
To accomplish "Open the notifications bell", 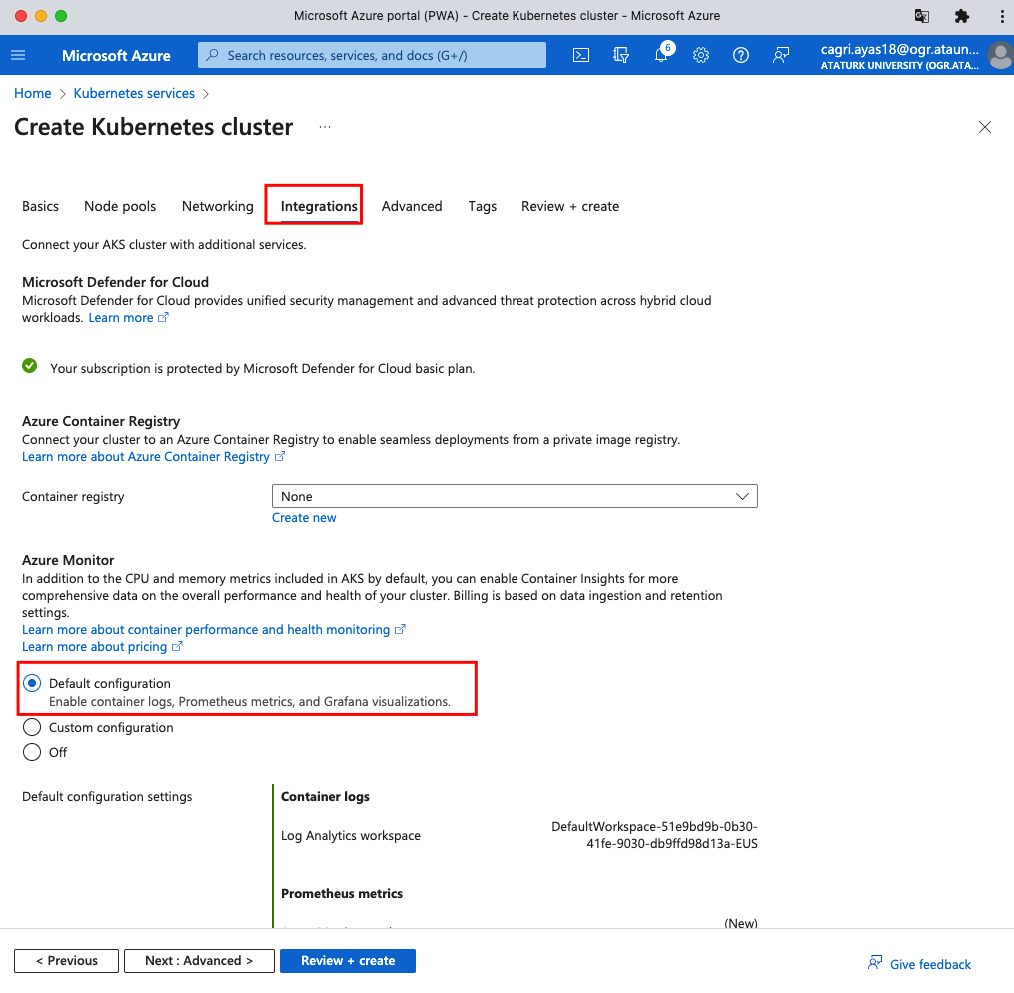I will [661, 55].
